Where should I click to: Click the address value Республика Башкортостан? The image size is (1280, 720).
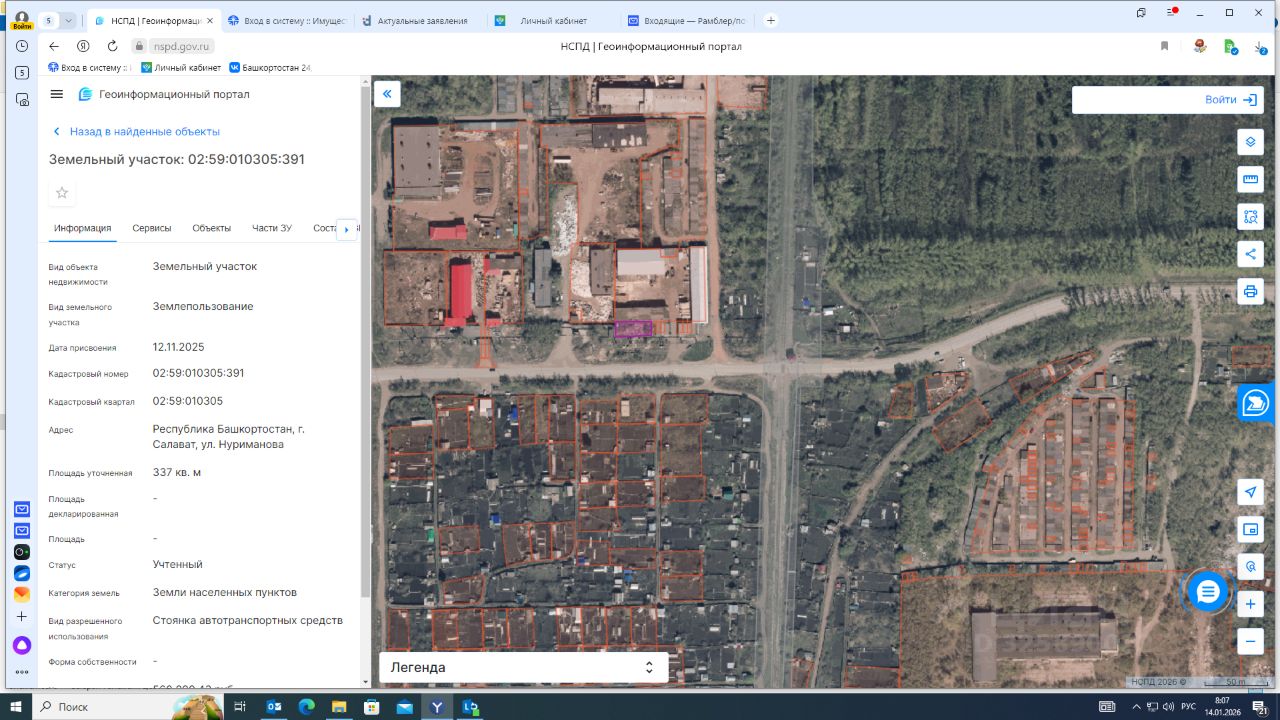229,436
